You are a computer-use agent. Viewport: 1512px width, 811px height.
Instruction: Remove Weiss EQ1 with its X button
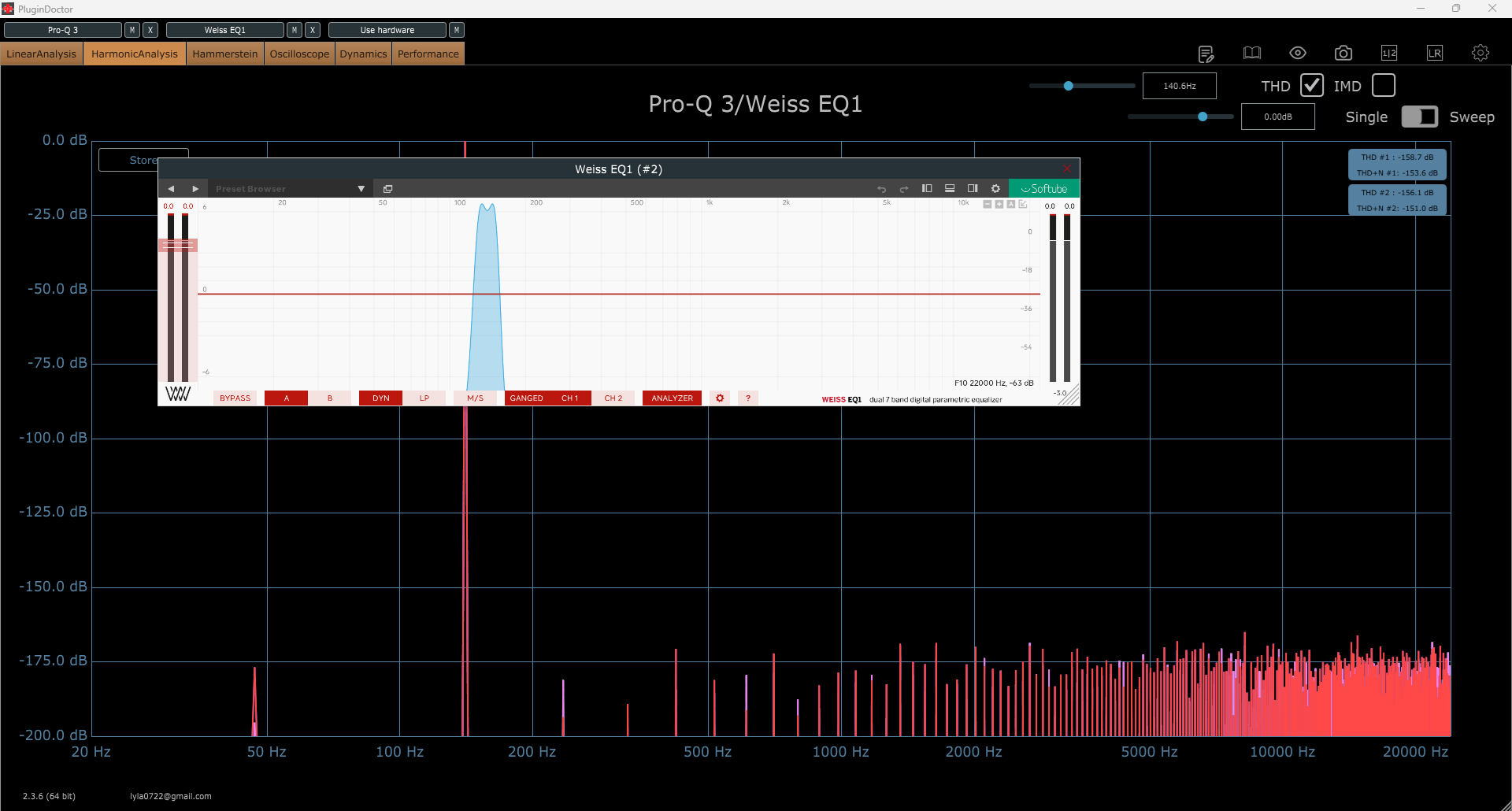tap(313, 30)
